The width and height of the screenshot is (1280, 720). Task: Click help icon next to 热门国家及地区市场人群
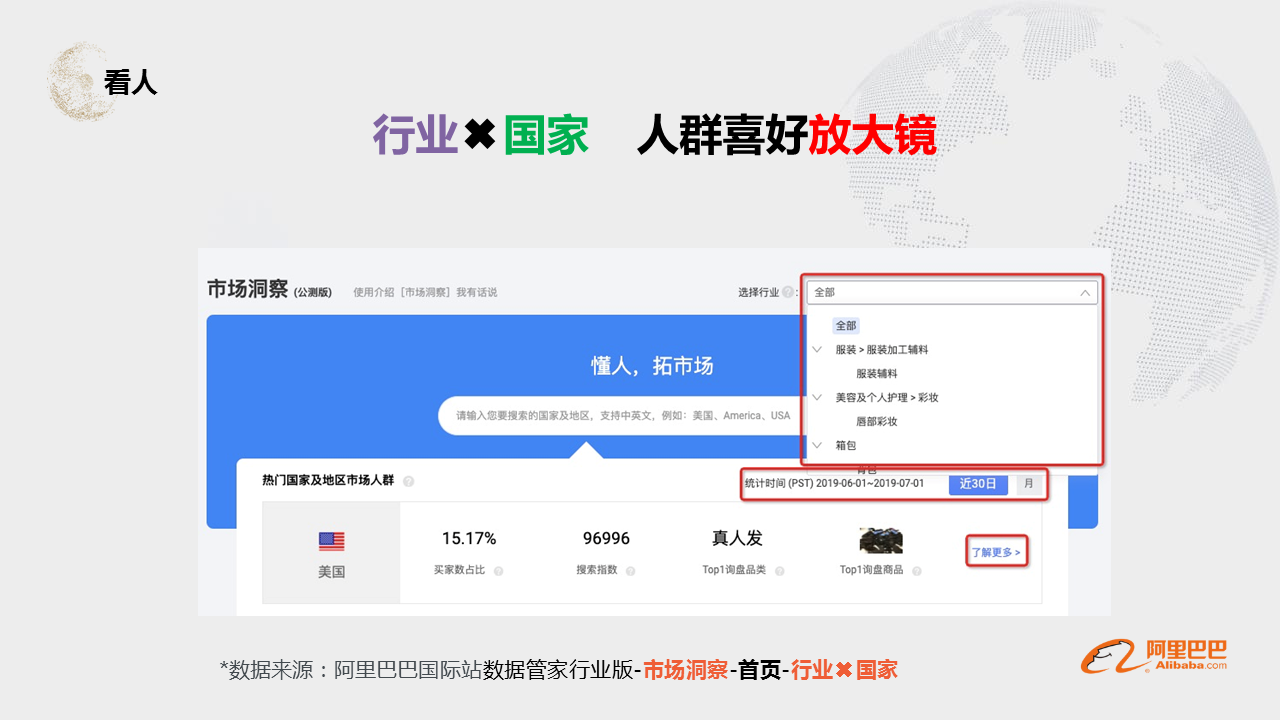pos(408,481)
